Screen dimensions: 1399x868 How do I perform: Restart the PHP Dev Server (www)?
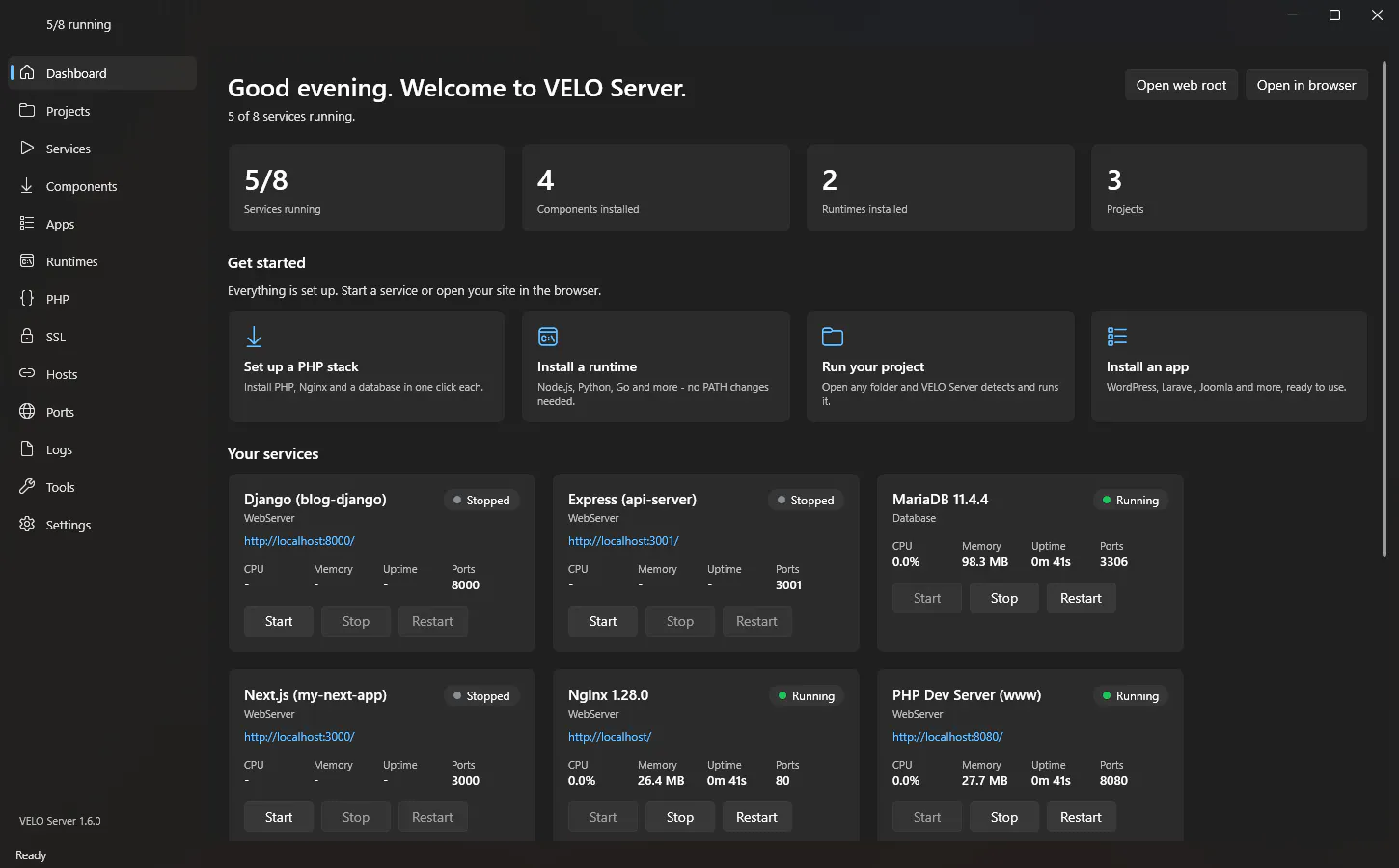pos(1081,817)
